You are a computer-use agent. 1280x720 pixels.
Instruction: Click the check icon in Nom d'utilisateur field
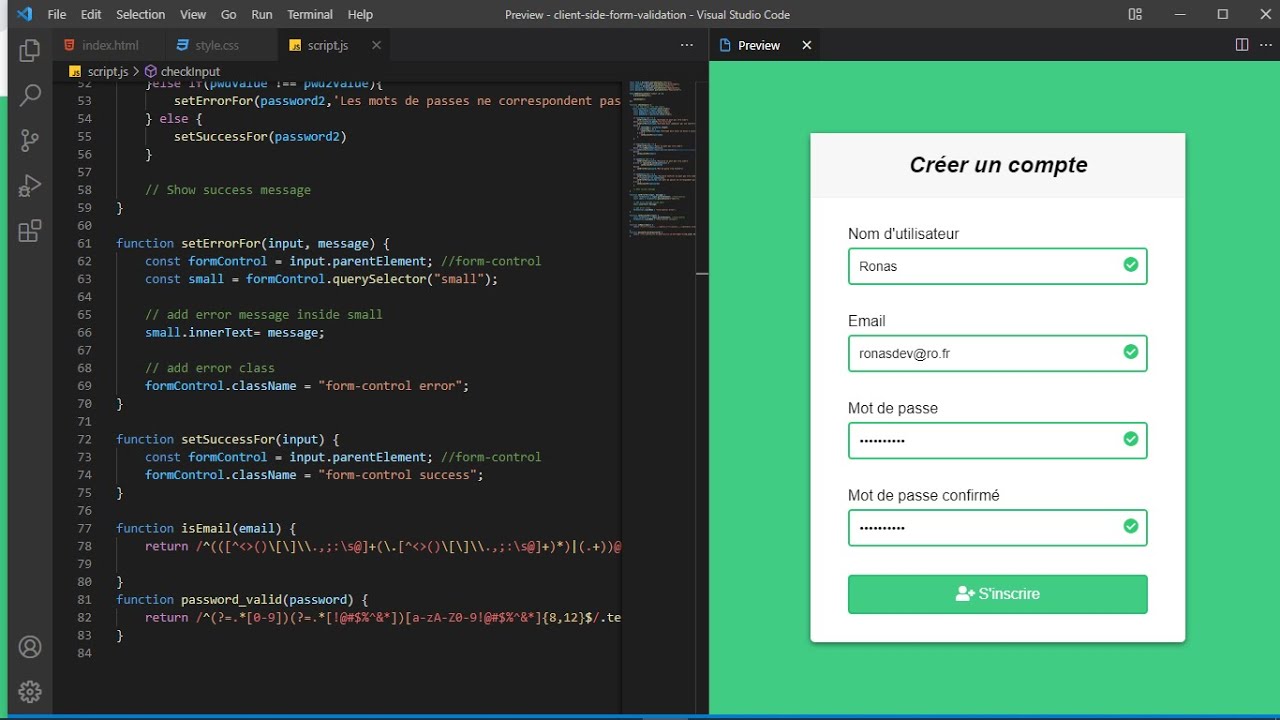click(1130, 265)
